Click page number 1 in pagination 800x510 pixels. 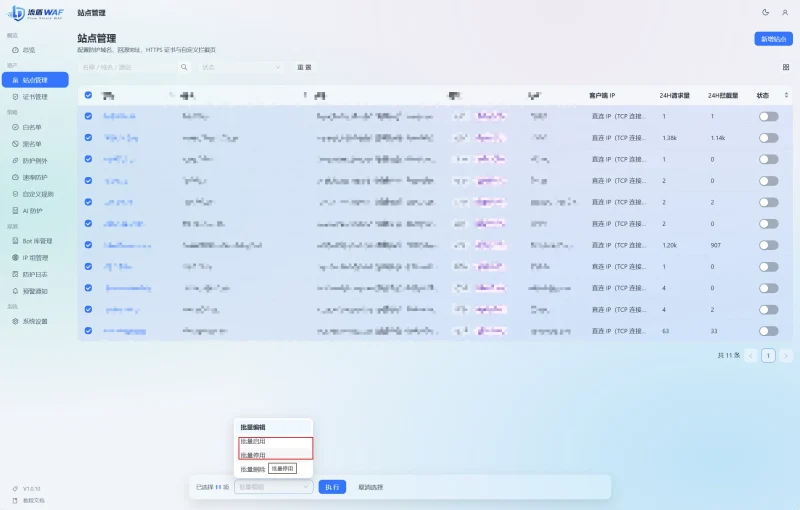tap(768, 355)
